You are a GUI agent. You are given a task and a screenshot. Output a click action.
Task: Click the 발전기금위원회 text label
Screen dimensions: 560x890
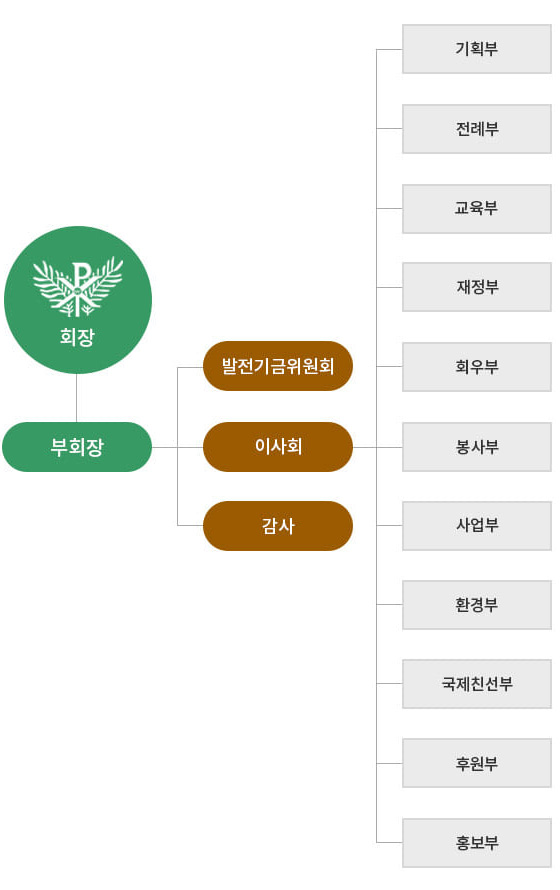[x=278, y=366]
